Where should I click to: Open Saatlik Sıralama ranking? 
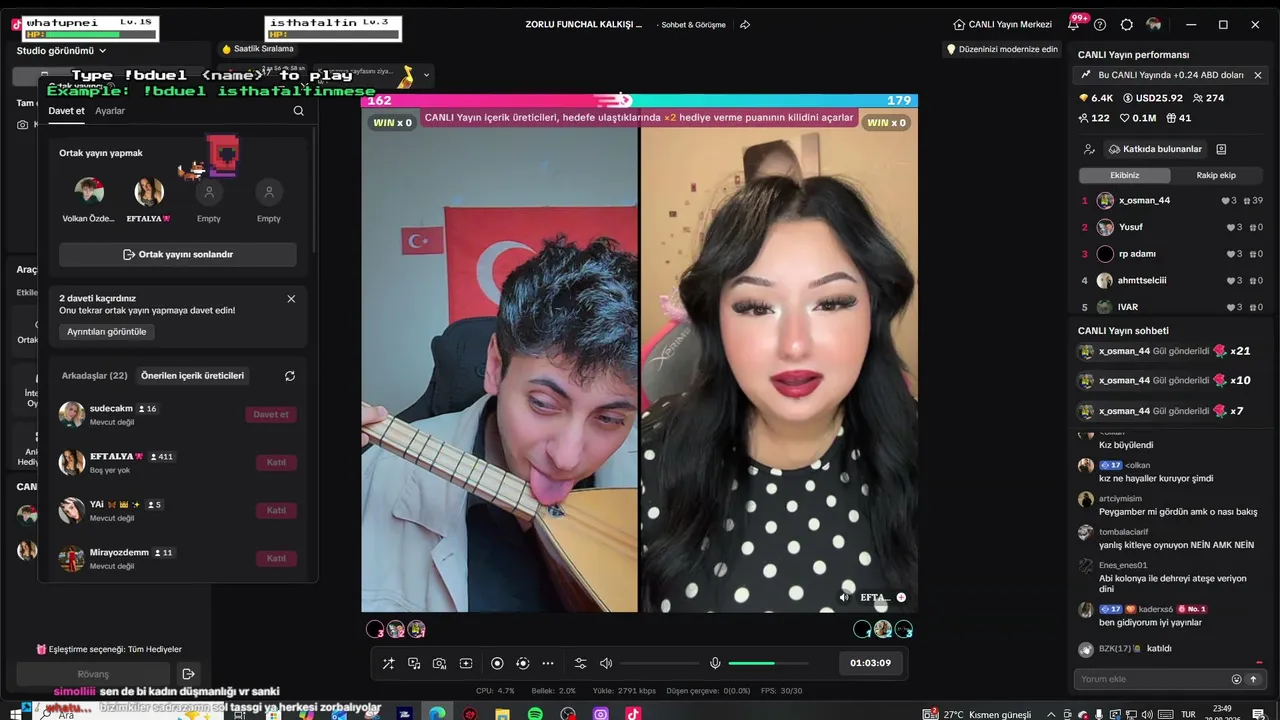[x=258, y=48]
